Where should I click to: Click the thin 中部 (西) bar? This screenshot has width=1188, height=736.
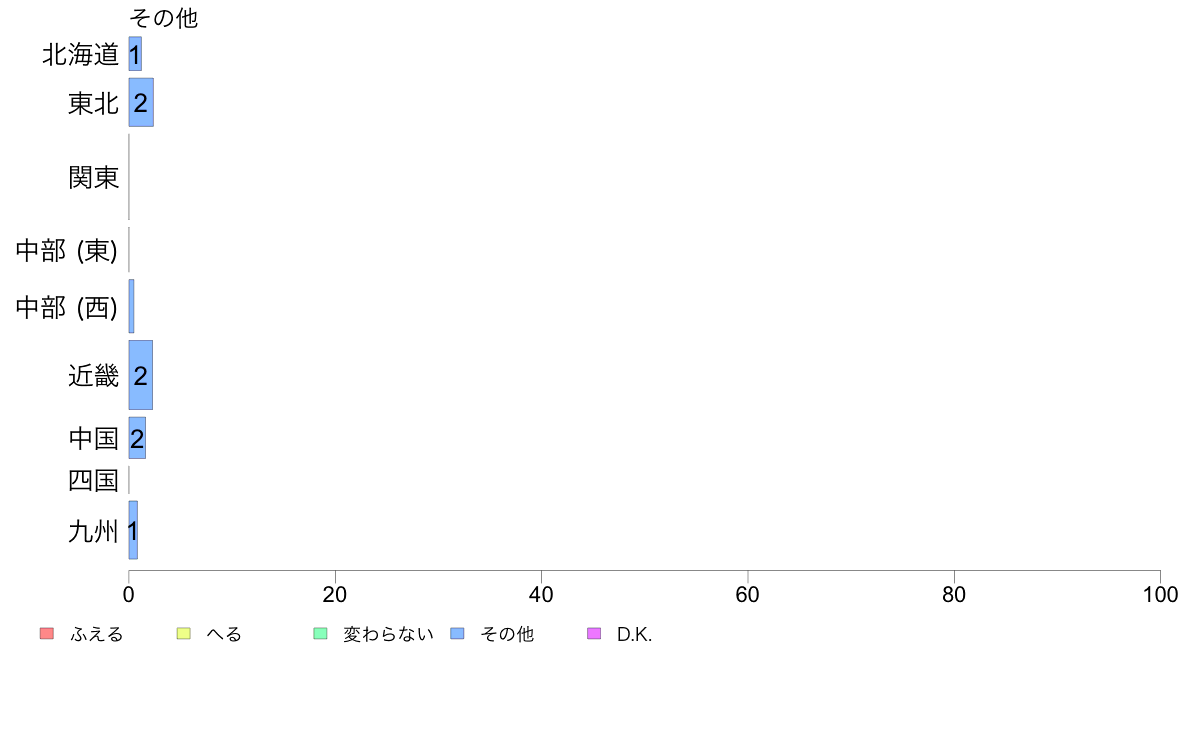(131, 306)
